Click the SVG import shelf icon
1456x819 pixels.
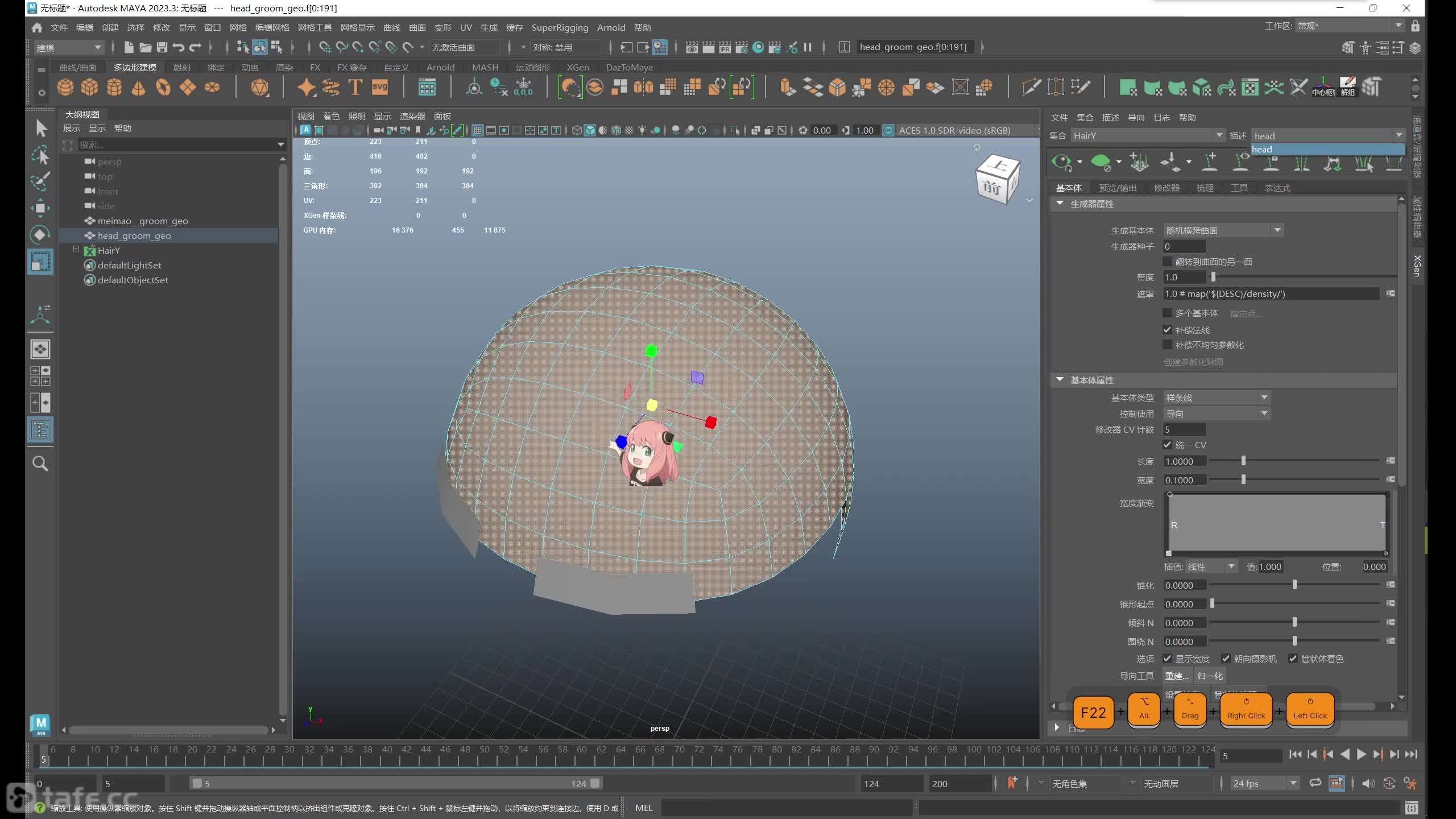(379, 87)
